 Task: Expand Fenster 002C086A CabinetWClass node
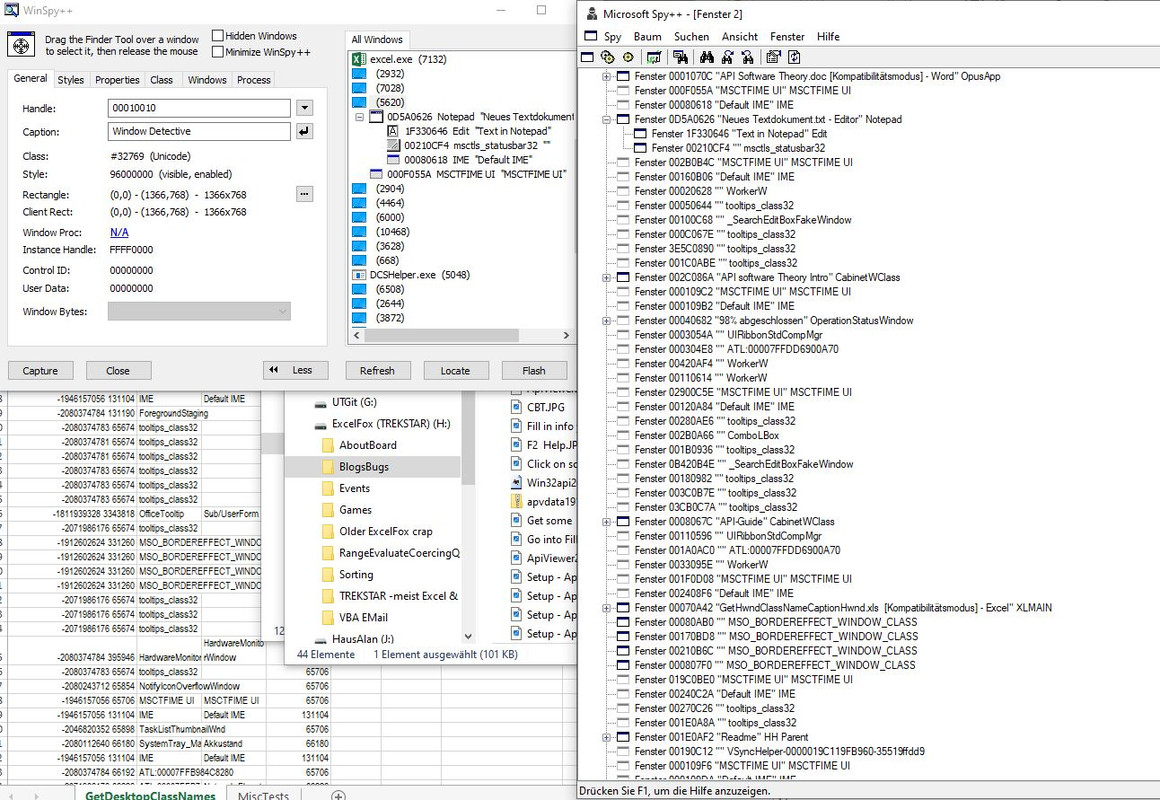606,278
